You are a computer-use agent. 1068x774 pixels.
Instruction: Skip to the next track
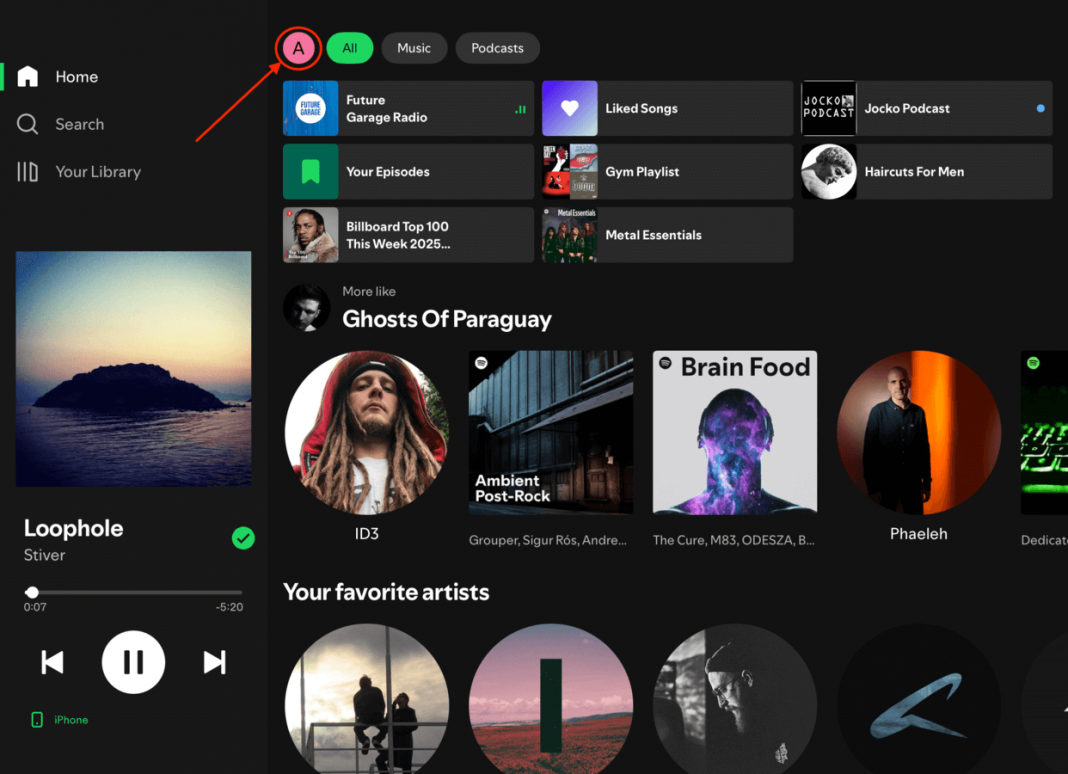214,662
